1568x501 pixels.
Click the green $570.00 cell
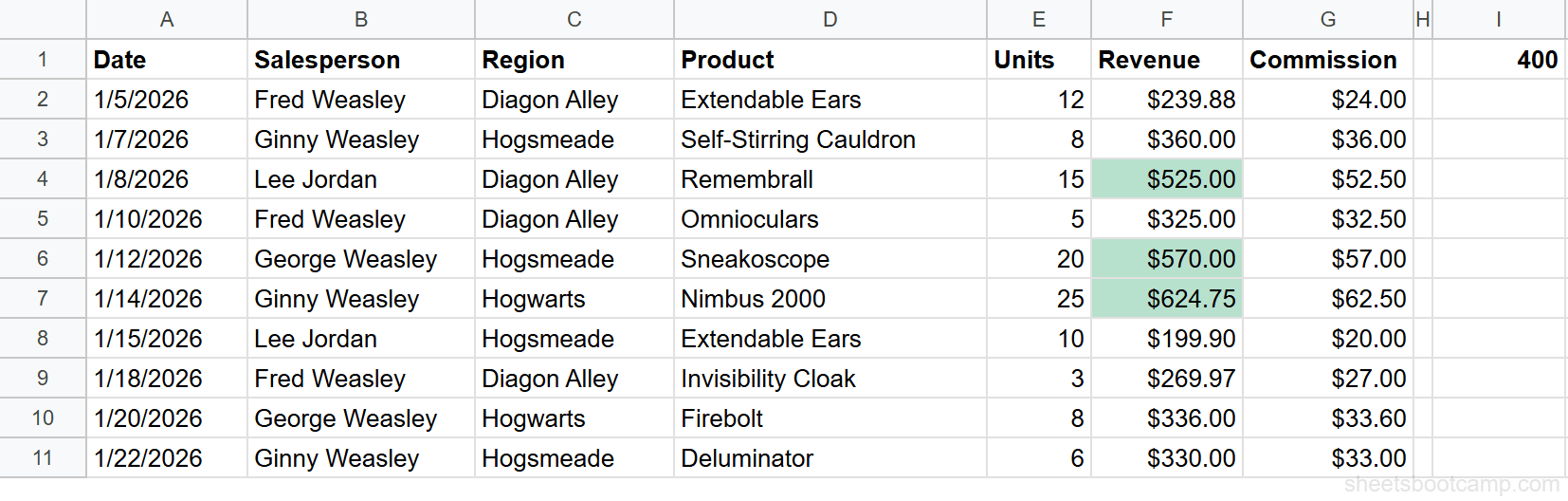tap(1167, 259)
